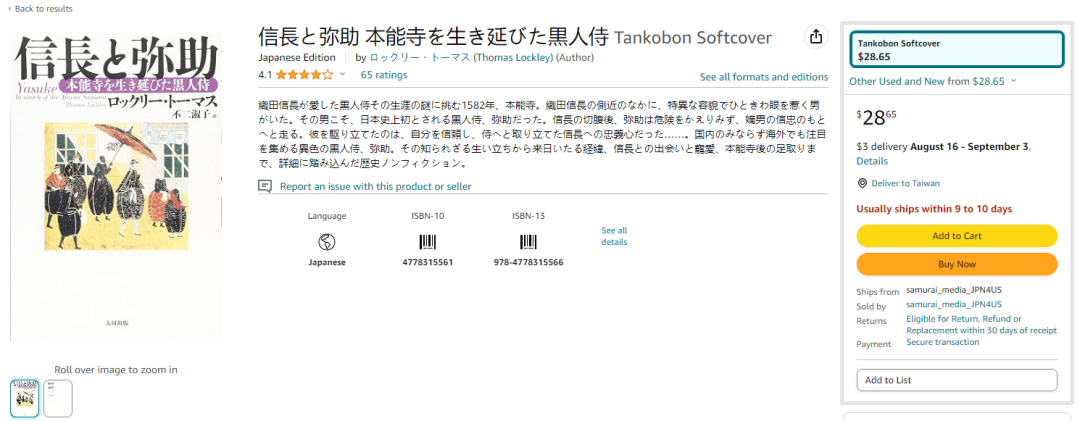The height and width of the screenshot is (421, 1080).
Task: Click the 4.1 rating number
Action: [x=265, y=74]
